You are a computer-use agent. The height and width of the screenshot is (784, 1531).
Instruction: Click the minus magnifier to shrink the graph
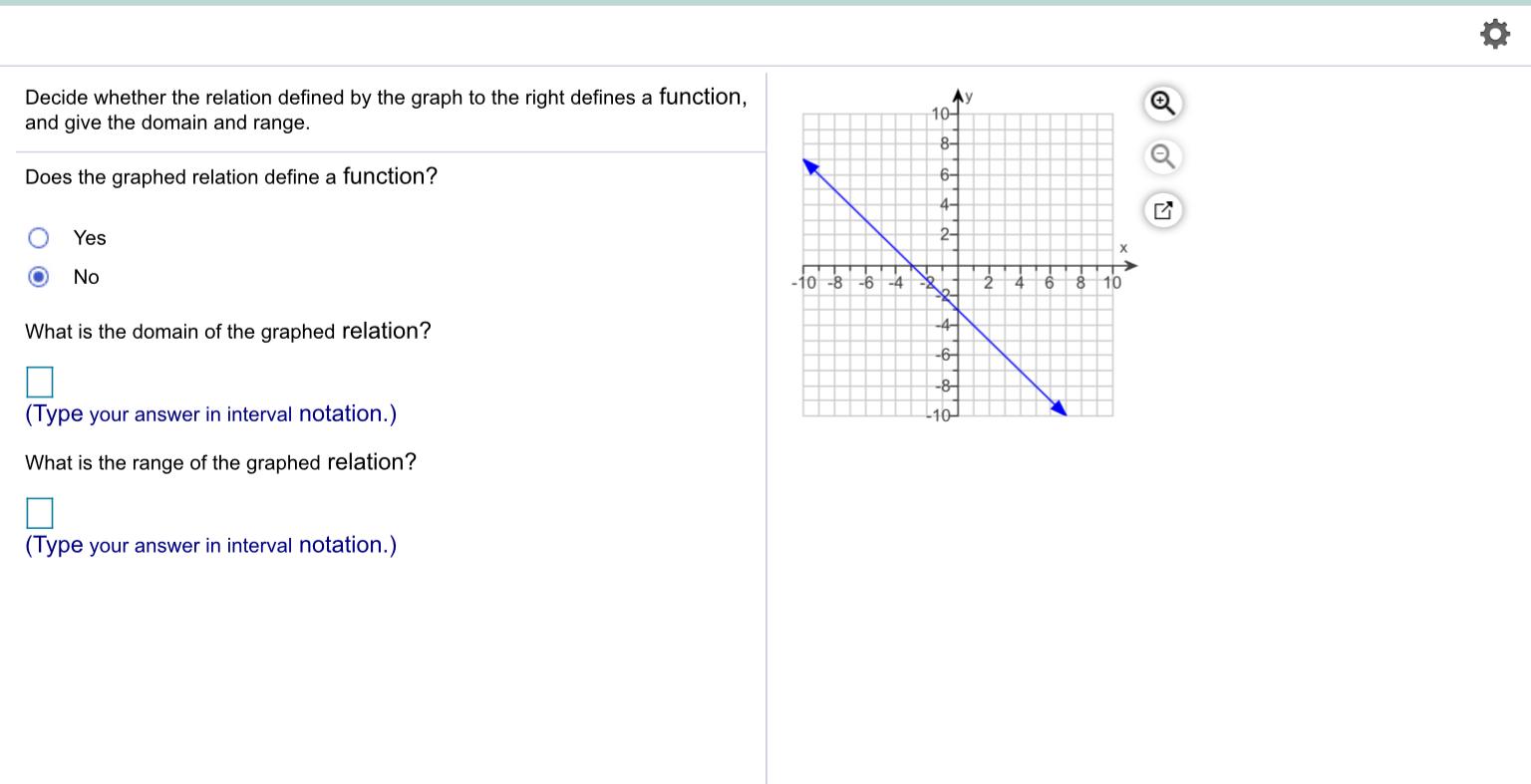pos(1162,156)
